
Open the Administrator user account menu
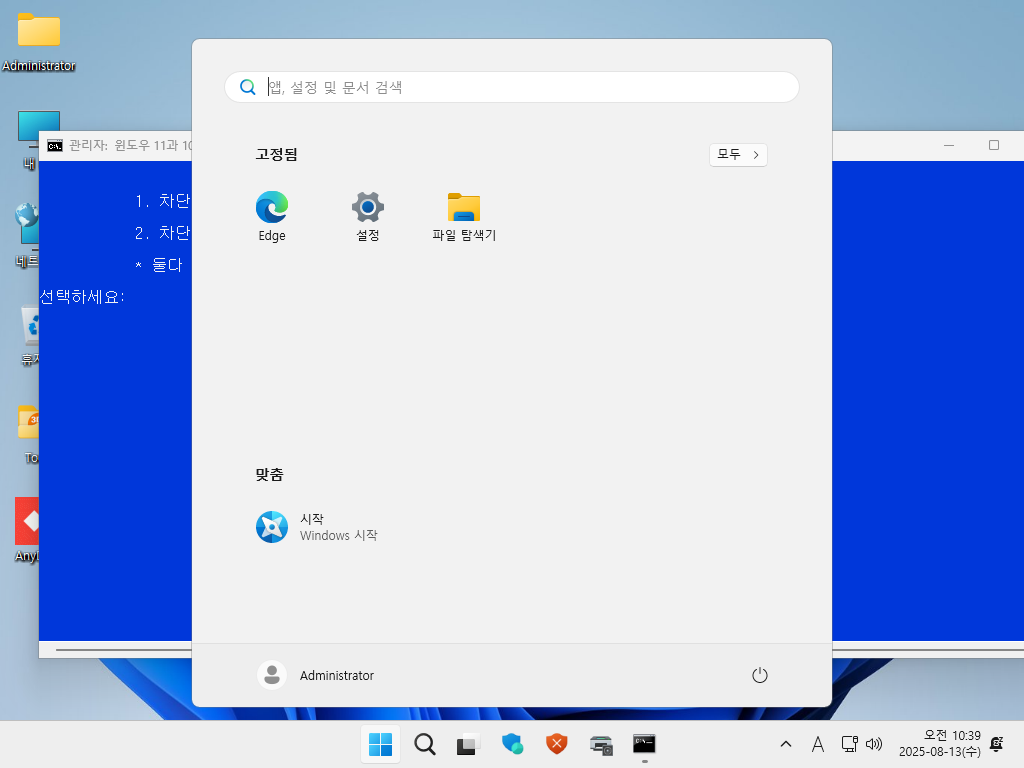pos(316,675)
